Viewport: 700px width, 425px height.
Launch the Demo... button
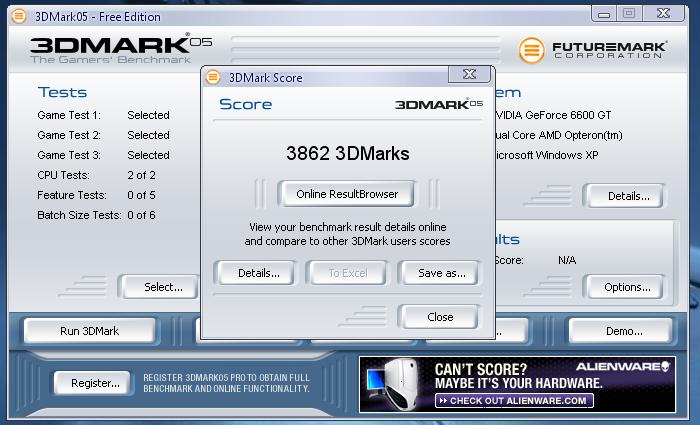click(621, 331)
